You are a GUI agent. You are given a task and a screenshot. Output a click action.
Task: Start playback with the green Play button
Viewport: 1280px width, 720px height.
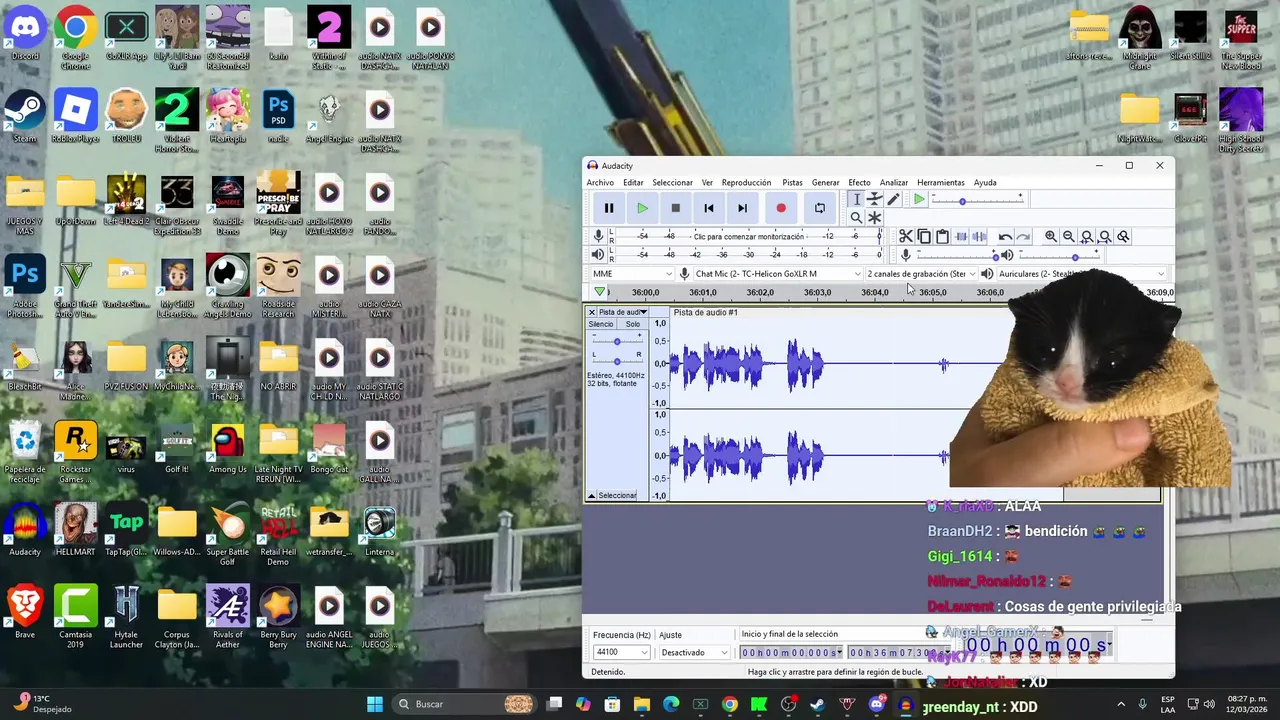[642, 208]
